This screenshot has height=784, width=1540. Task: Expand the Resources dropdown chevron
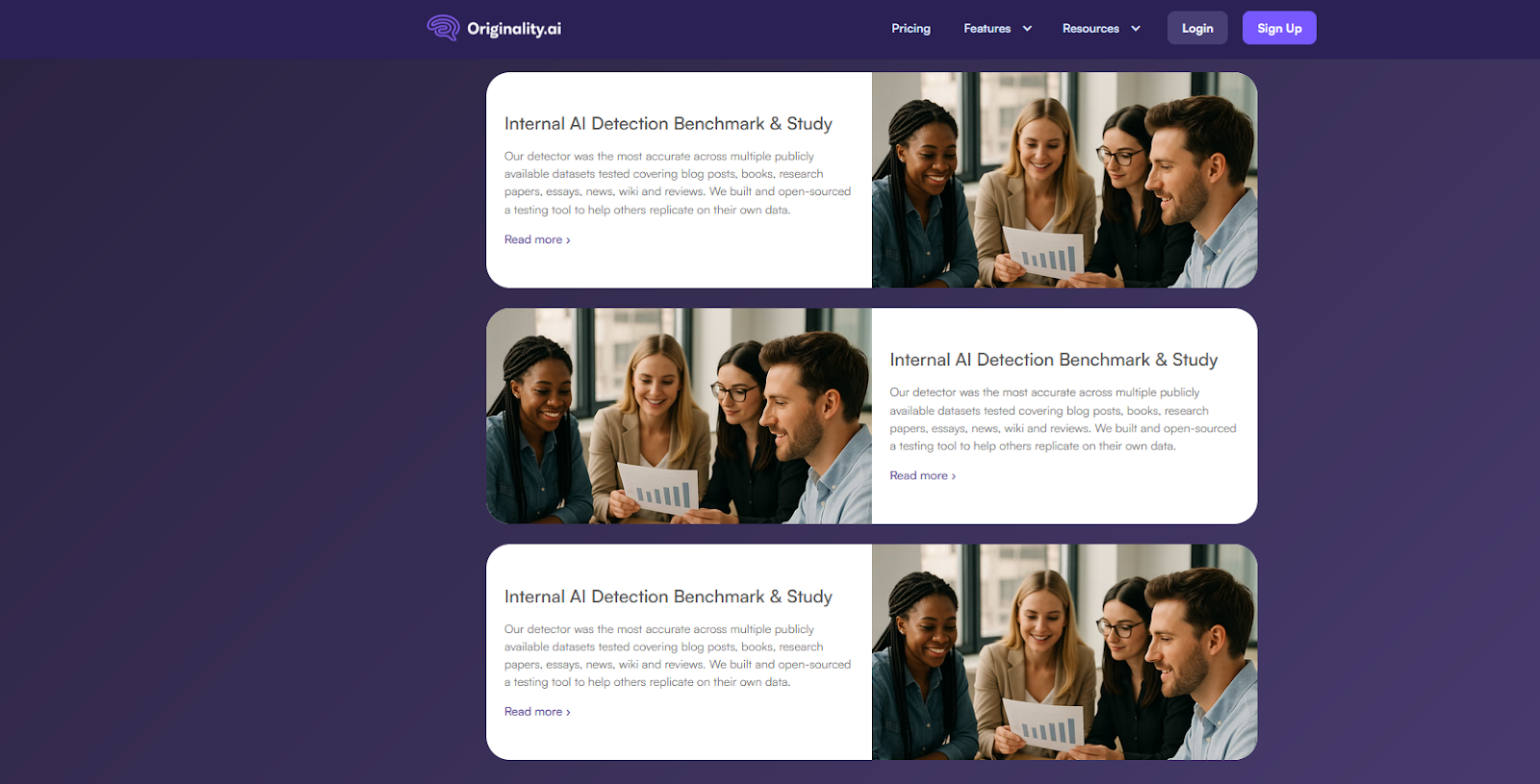(x=1136, y=29)
